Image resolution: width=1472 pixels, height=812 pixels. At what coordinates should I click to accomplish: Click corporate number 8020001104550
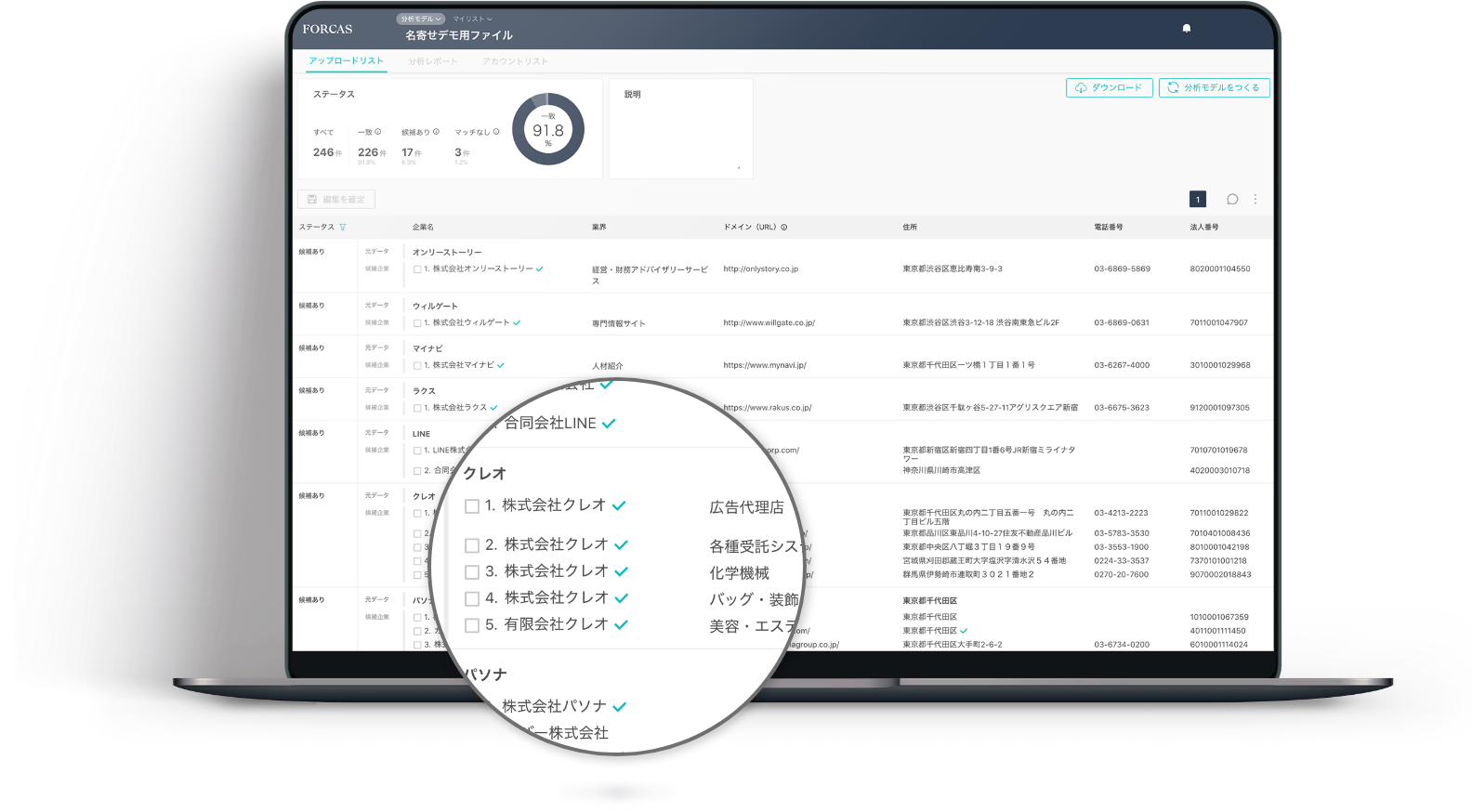pyautogui.click(x=1219, y=268)
